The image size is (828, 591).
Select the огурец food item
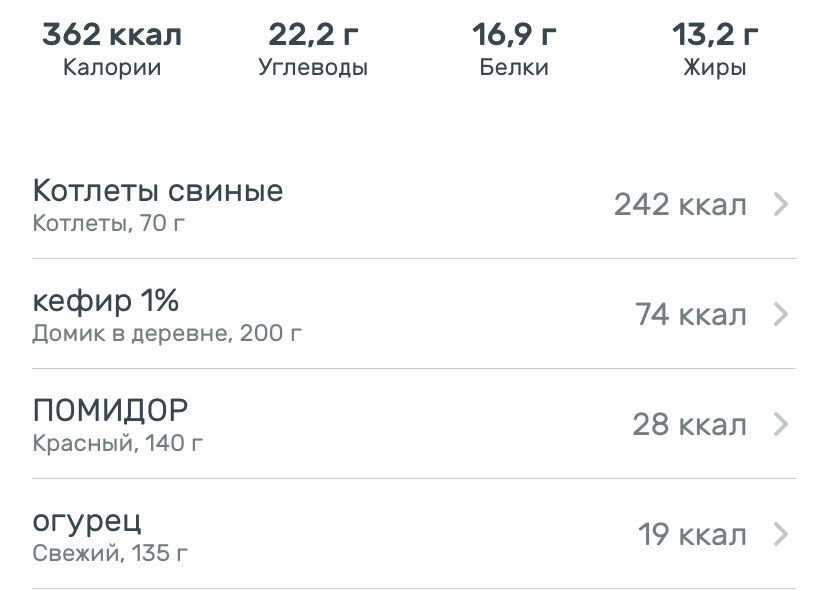(x=87, y=521)
